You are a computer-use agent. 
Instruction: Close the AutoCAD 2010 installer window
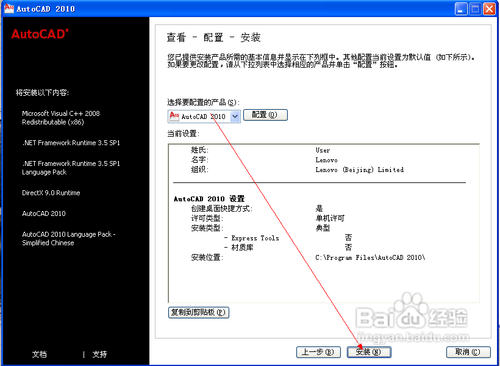pos(489,9)
